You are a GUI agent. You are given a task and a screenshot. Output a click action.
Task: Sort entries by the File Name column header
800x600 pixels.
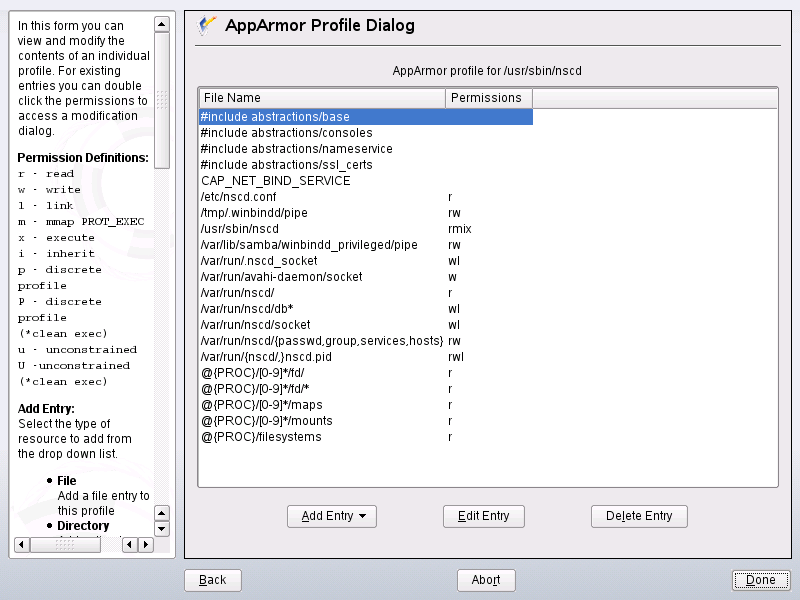point(320,98)
